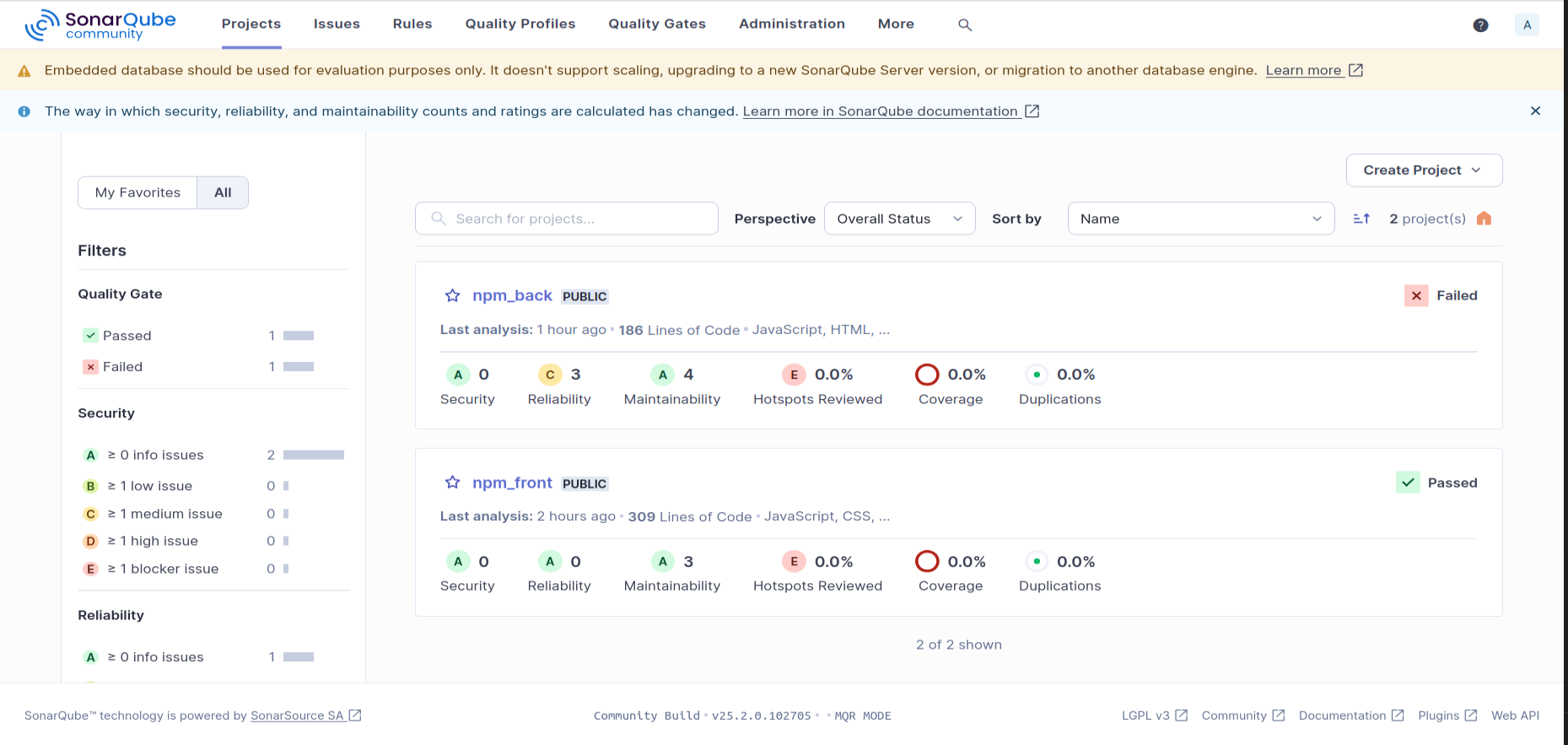Open the npm_front project link
1568x745 pixels.
[x=512, y=483]
